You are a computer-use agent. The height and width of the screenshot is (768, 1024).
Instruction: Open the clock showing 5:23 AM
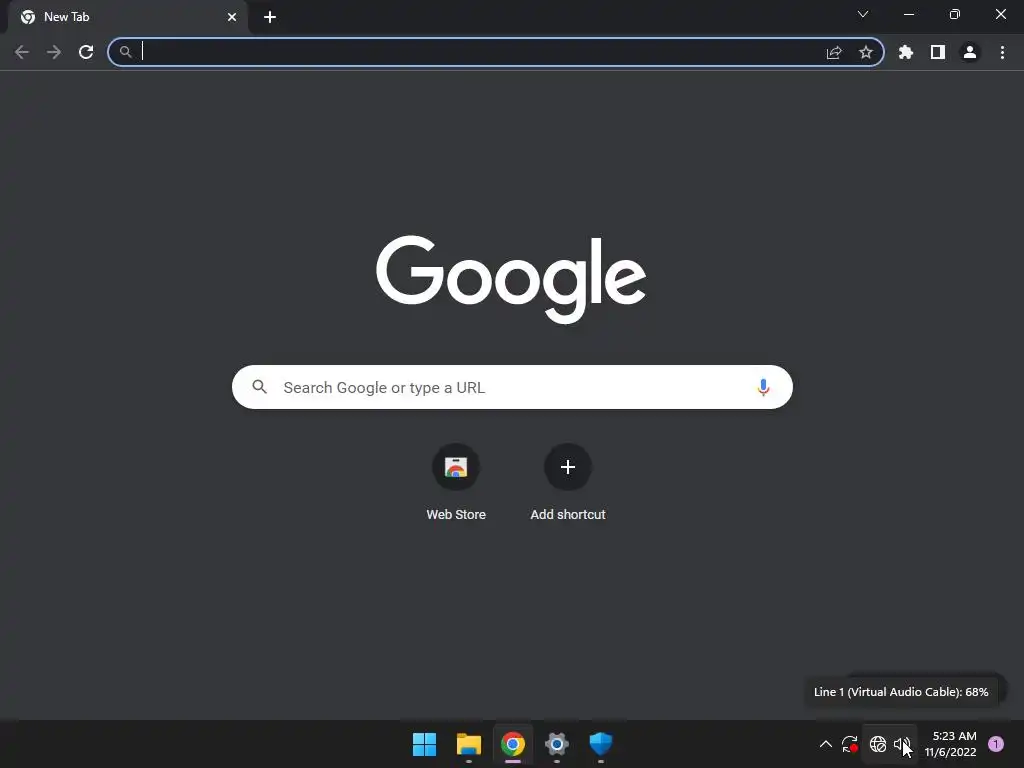tap(950, 744)
